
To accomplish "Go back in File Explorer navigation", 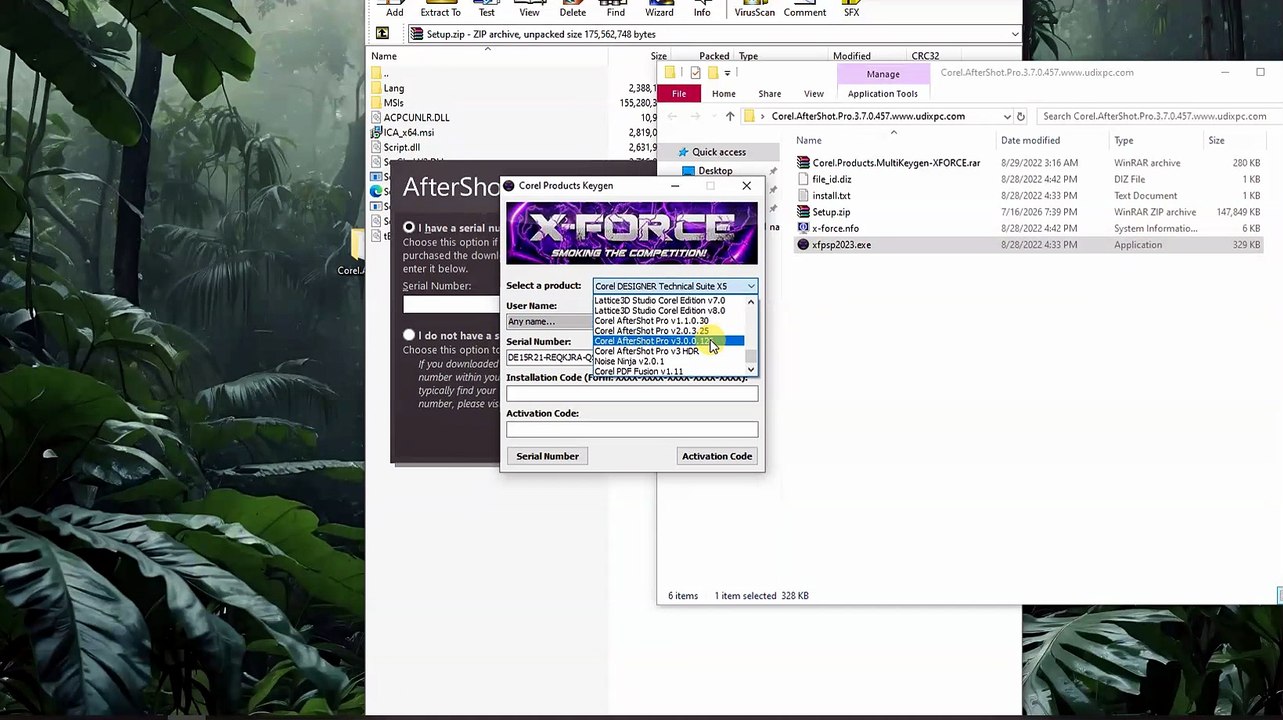I will pos(672,116).
